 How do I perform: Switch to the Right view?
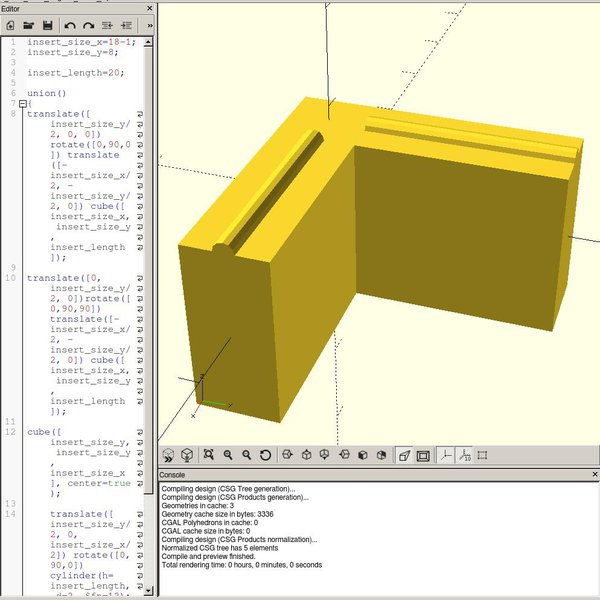287,455
